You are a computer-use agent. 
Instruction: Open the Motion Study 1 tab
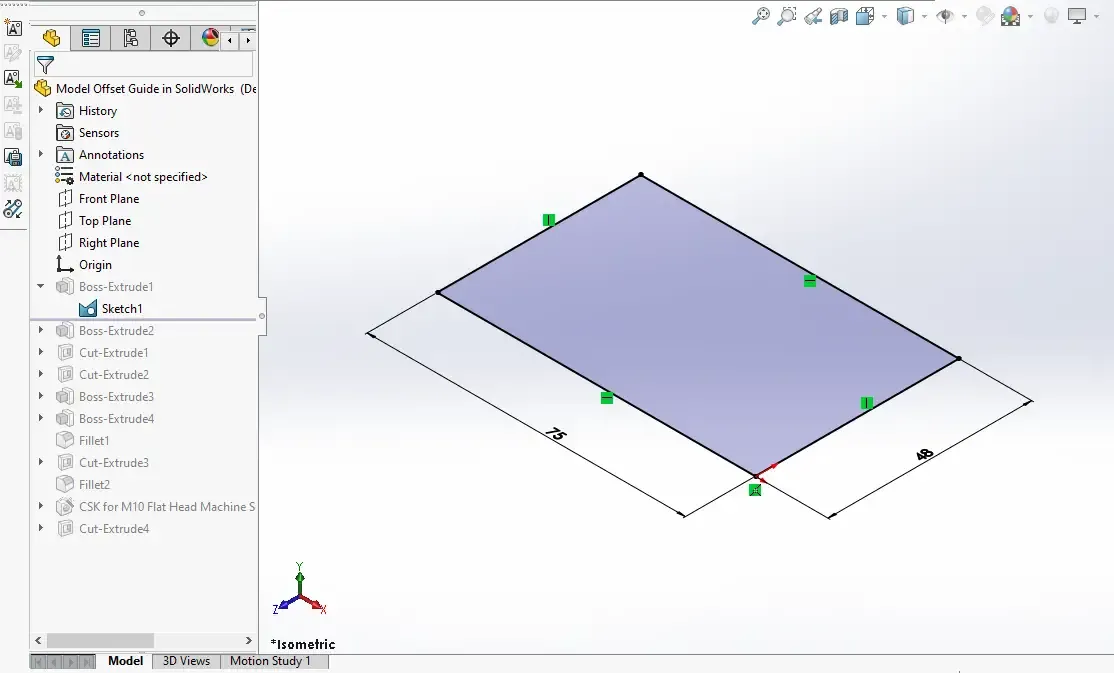pyautogui.click(x=270, y=661)
